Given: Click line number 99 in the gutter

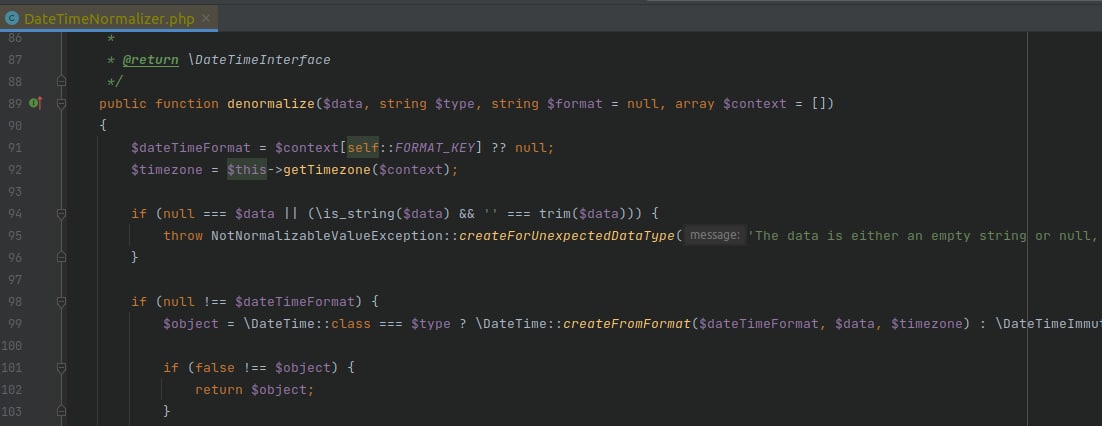Looking at the screenshot, I should point(15,323).
